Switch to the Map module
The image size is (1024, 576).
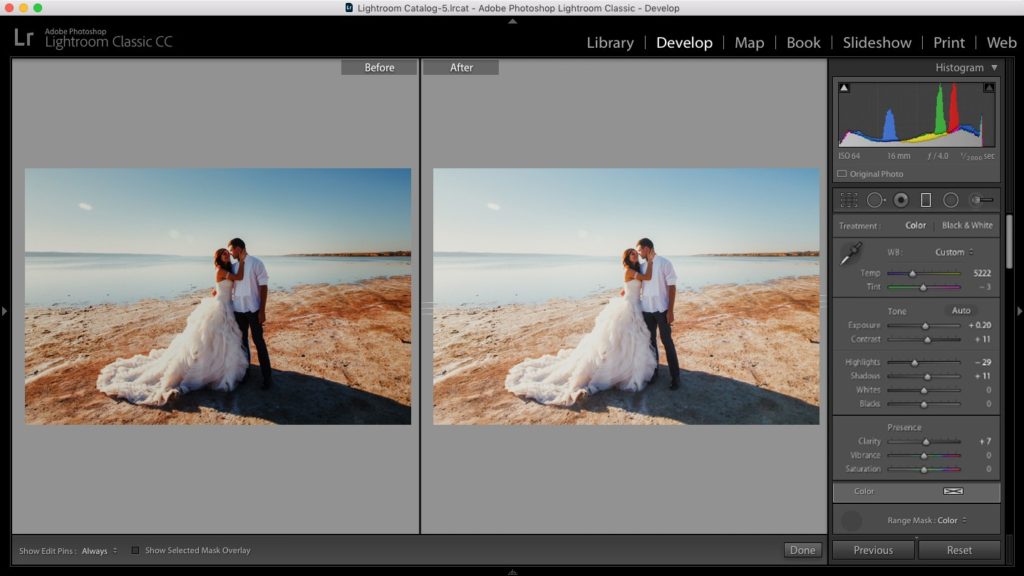(749, 42)
